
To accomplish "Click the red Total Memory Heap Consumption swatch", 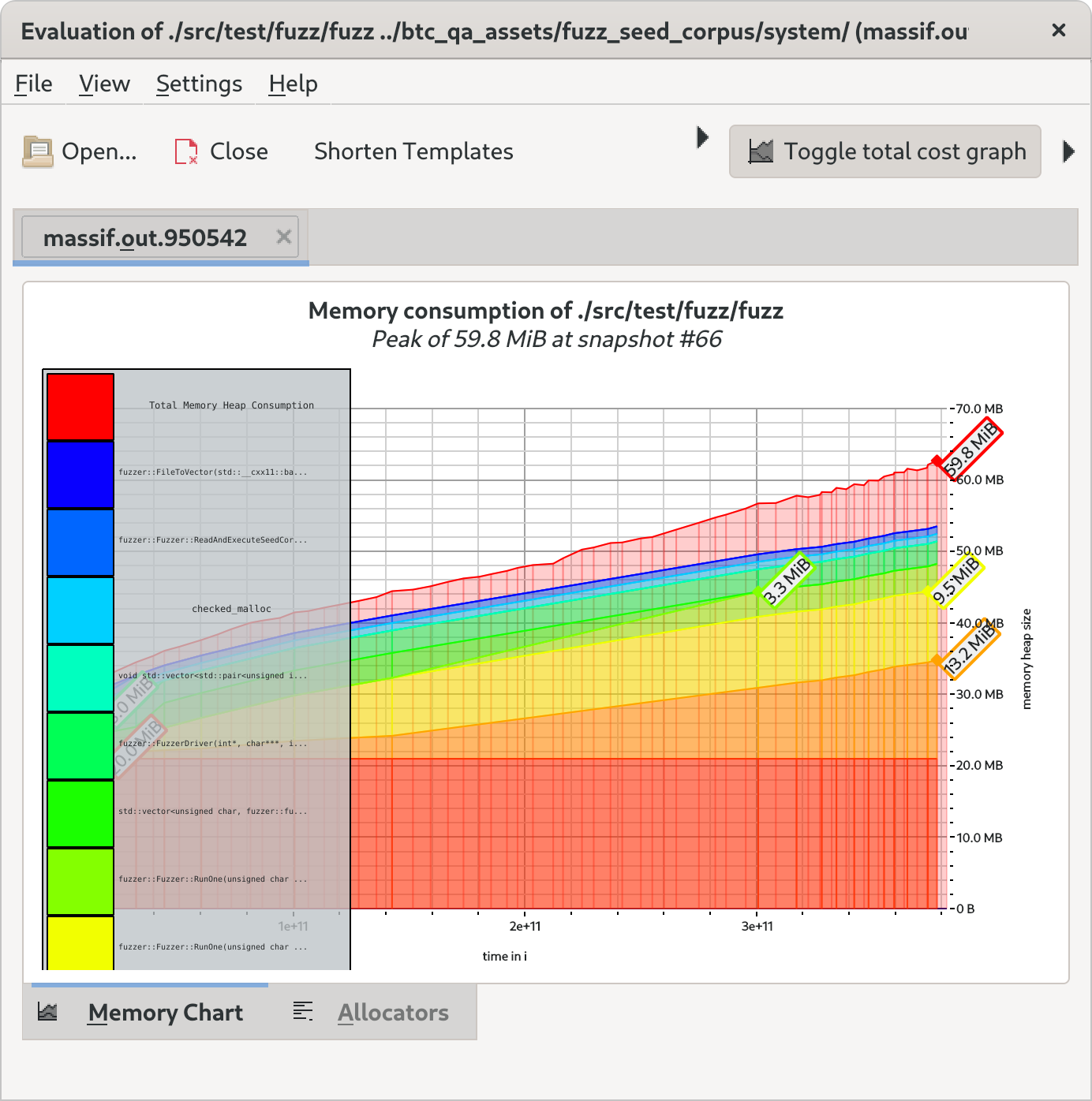I will [x=80, y=405].
